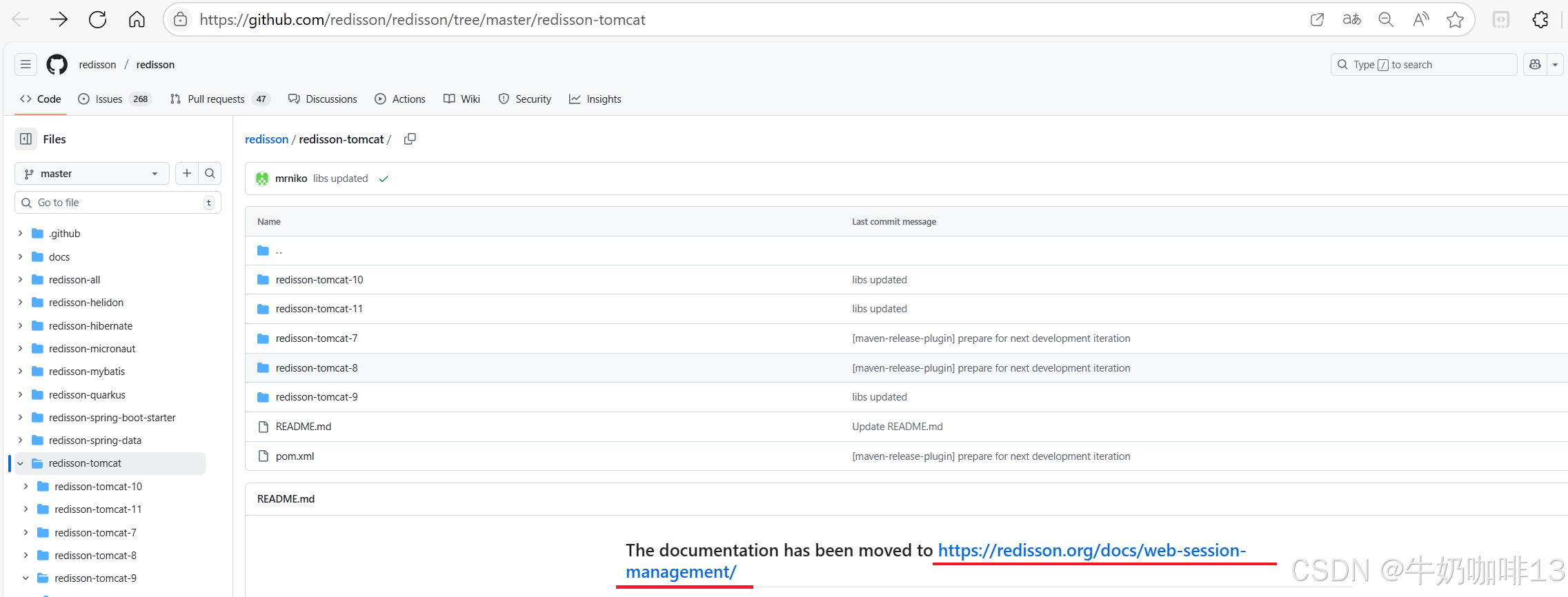The image size is (1568, 597).
Task: Open the browser home page
Action: (x=137, y=19)
